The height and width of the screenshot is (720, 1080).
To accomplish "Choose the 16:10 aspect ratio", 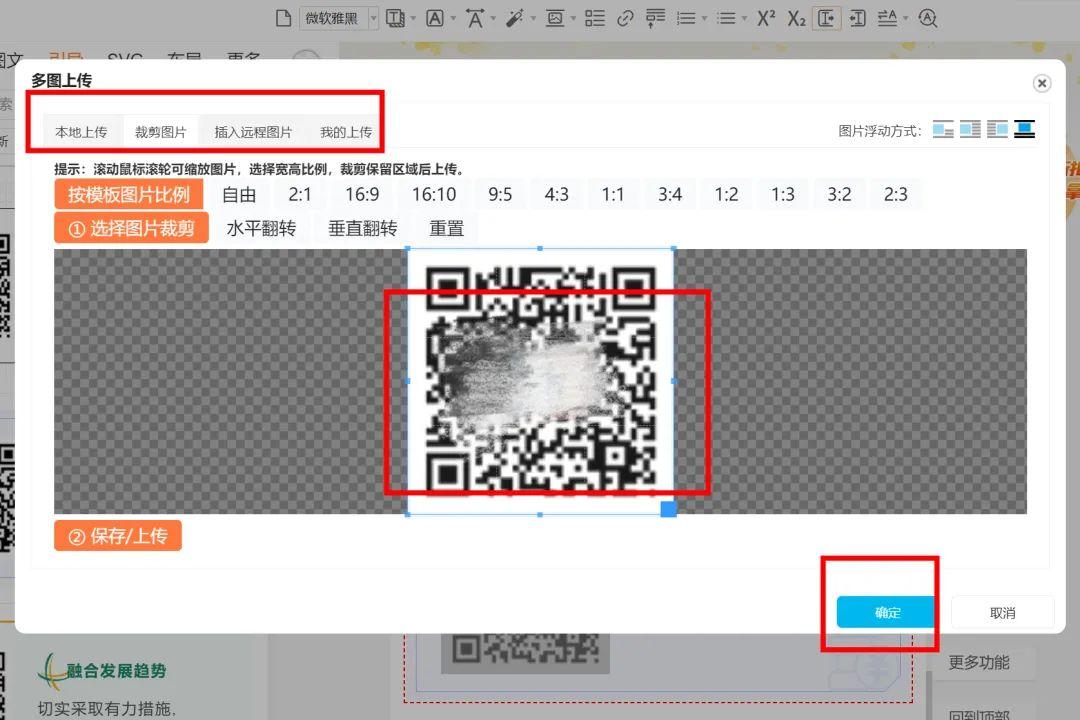I will [x=434, y=194].
